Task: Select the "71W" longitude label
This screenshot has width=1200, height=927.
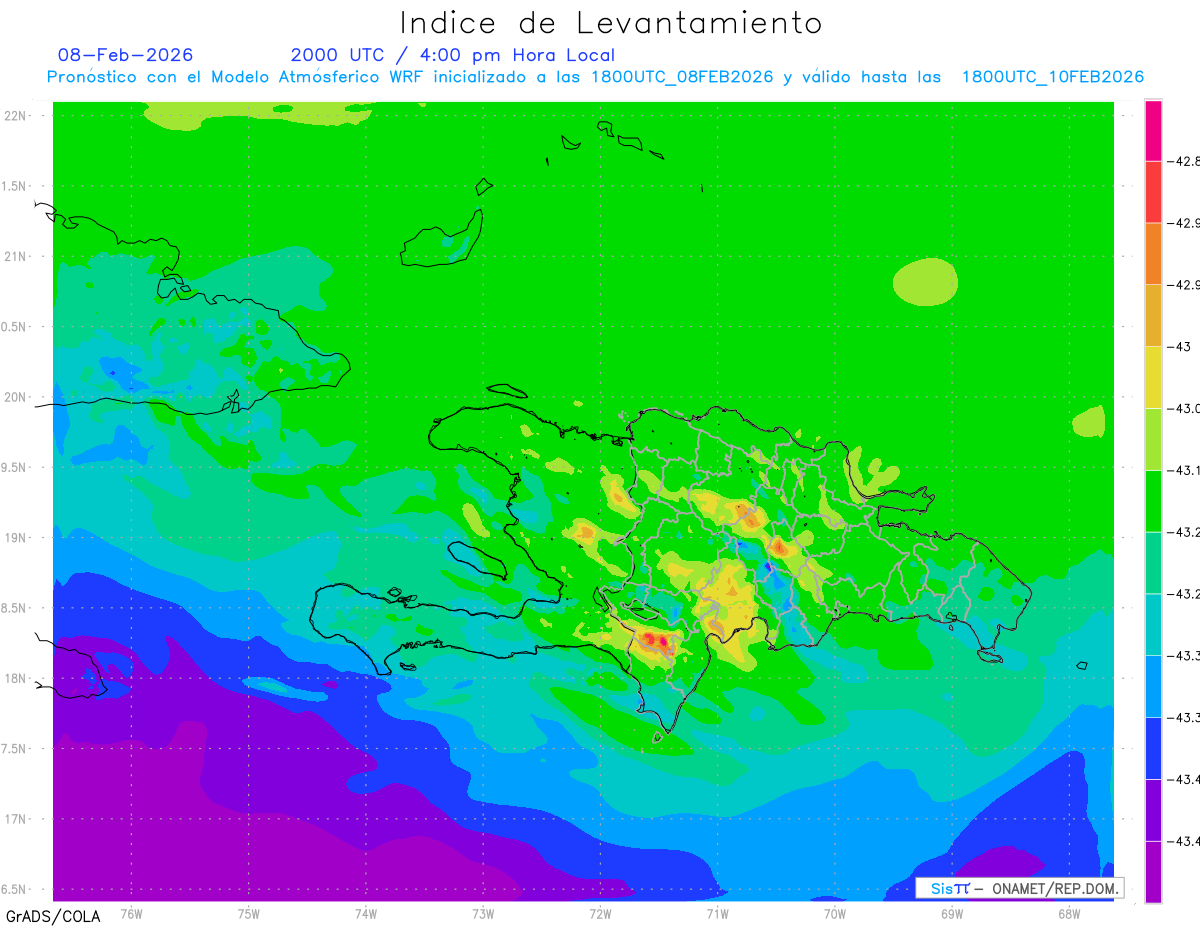Action: coord(717,914)
